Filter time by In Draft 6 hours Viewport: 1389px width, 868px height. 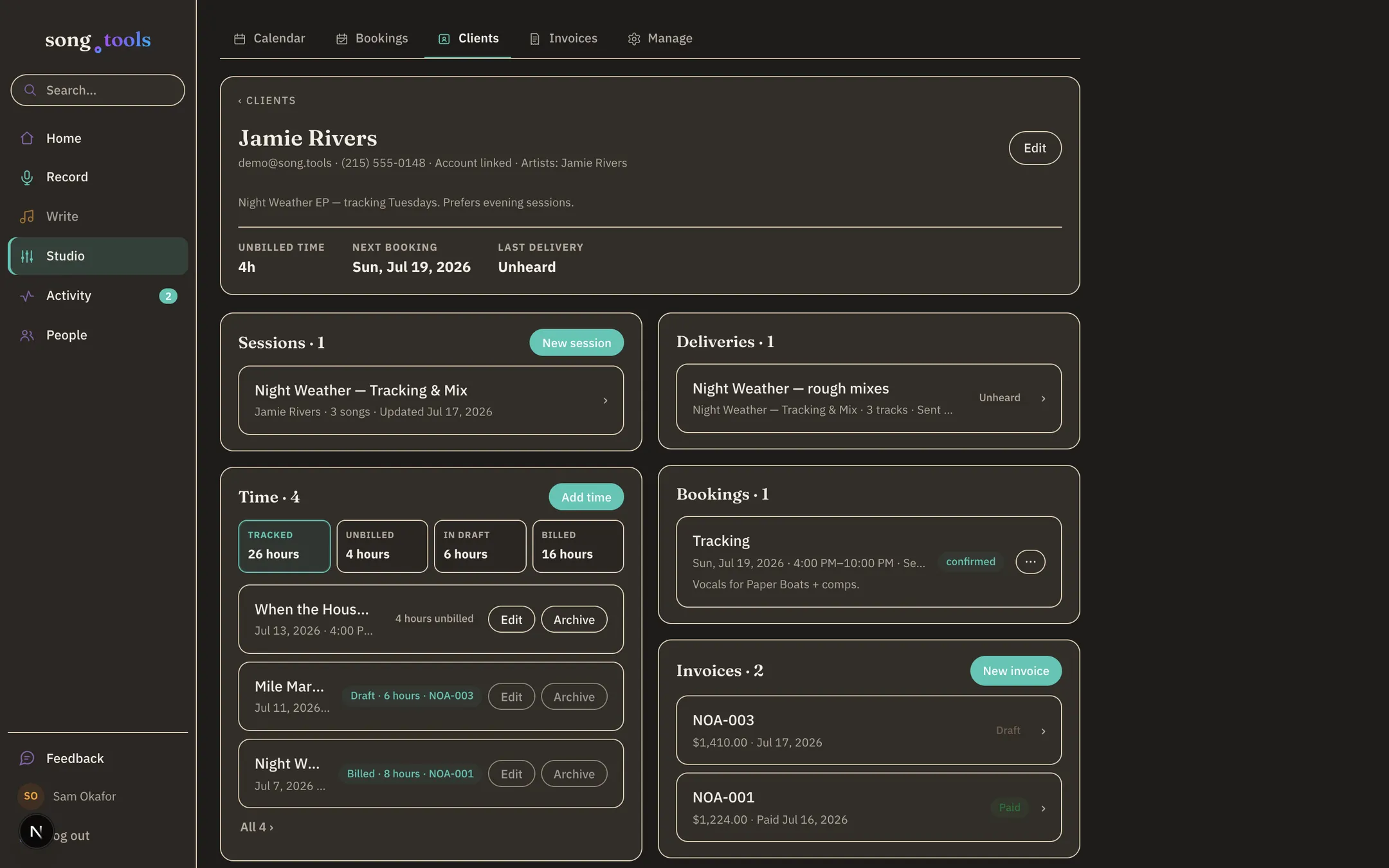480,546
